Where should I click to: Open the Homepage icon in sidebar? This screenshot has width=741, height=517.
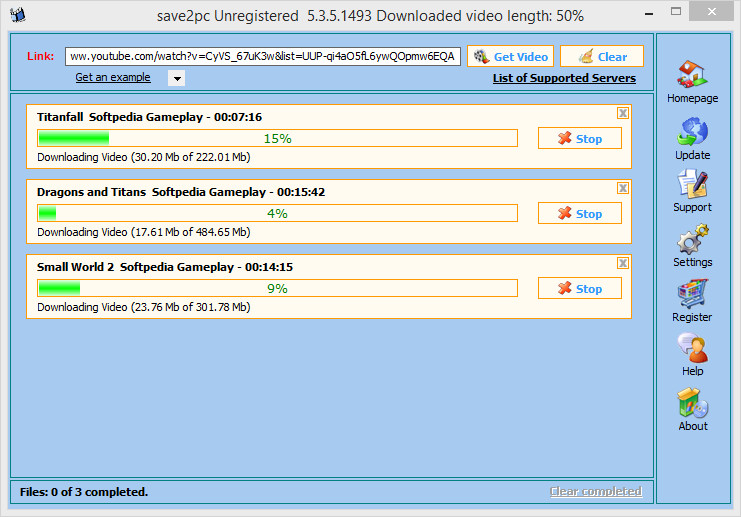click(692, 75)
